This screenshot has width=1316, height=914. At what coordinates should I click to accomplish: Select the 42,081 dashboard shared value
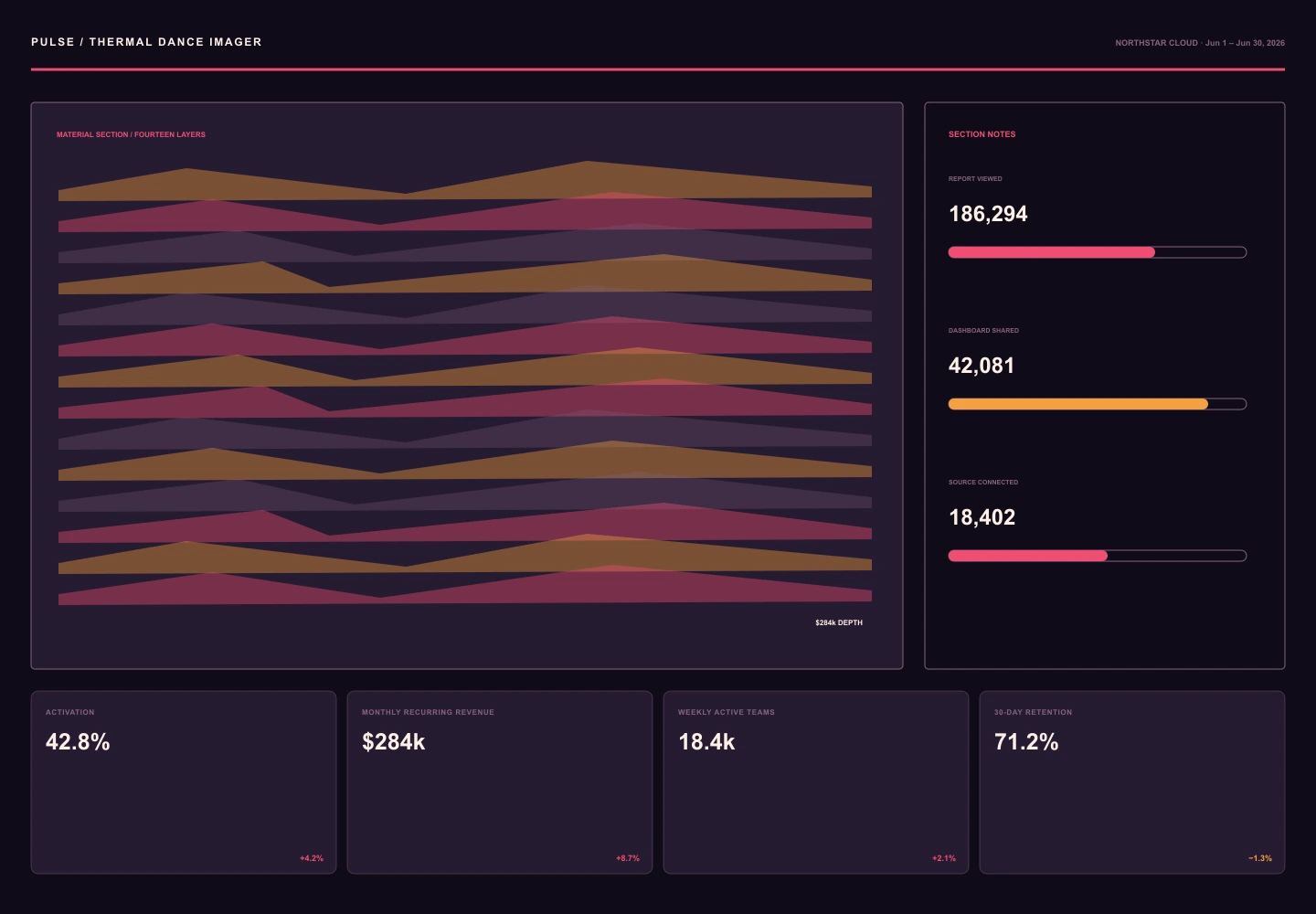[982, 366]
